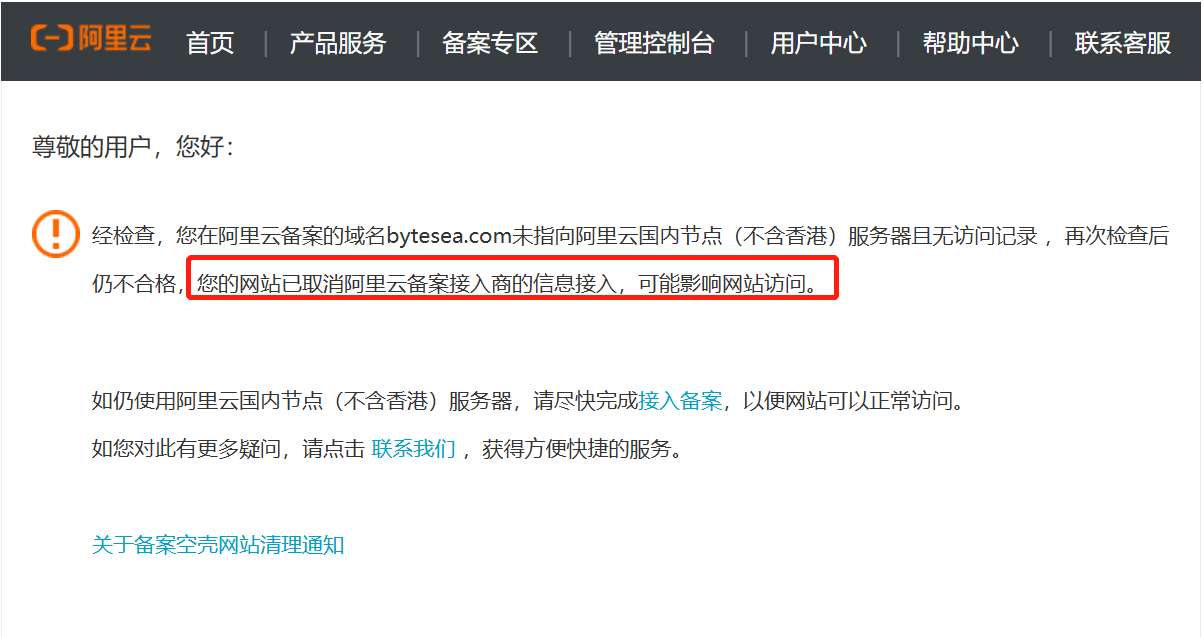Viewport: 1203px width, 637px height.
Task: Select 联系客服 to contact support
Action: [x=1123, y=43]
